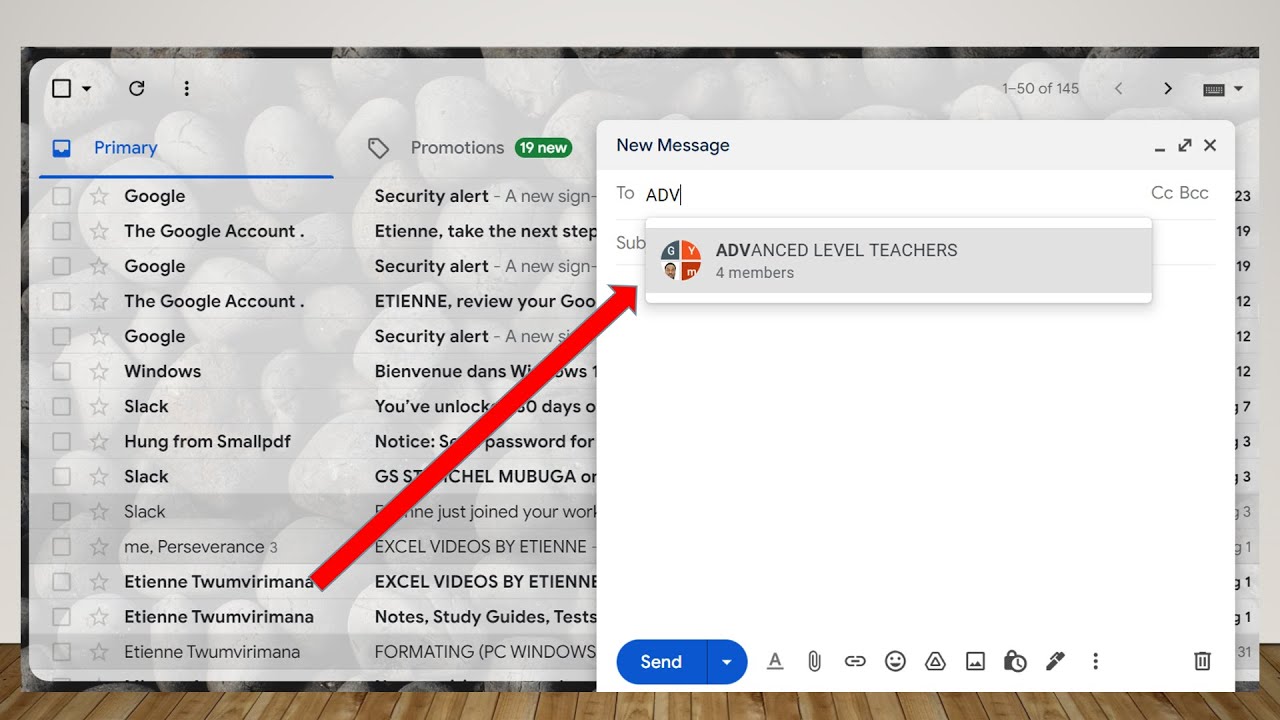Click the 1–50 of 145 counter
Viewport: 1280px width, 720px height.
1040,88
